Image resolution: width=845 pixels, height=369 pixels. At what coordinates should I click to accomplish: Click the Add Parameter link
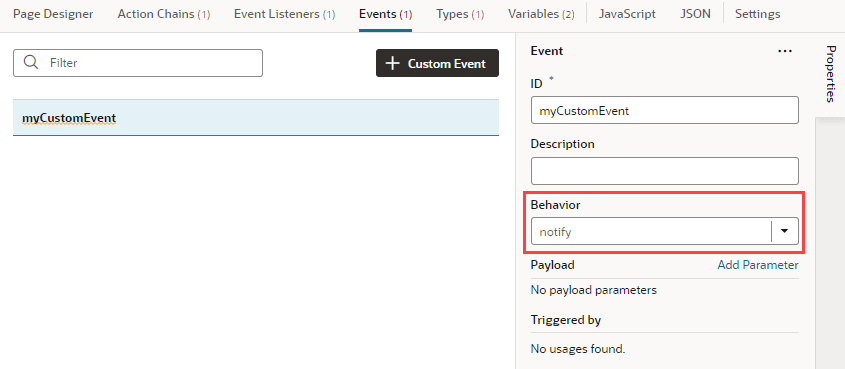(758, 264)
